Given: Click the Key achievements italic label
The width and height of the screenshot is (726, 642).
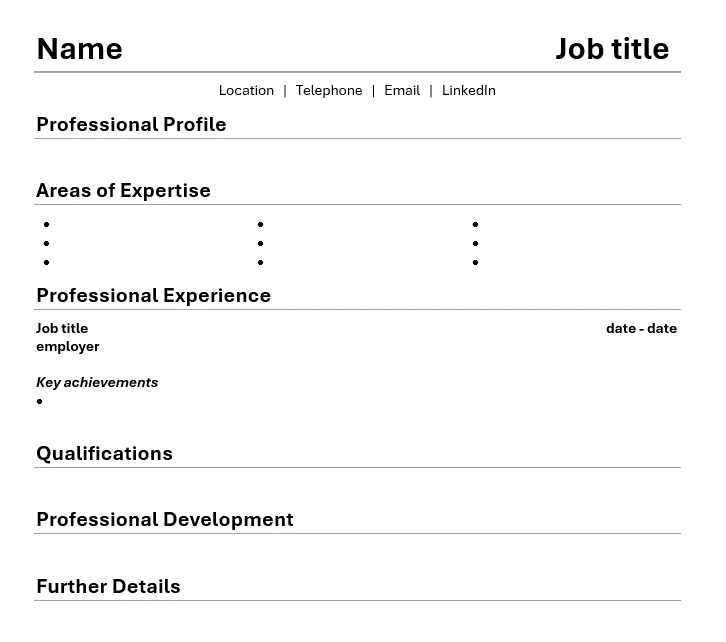Looking at the screenshot, I should (x=97, y=382).
